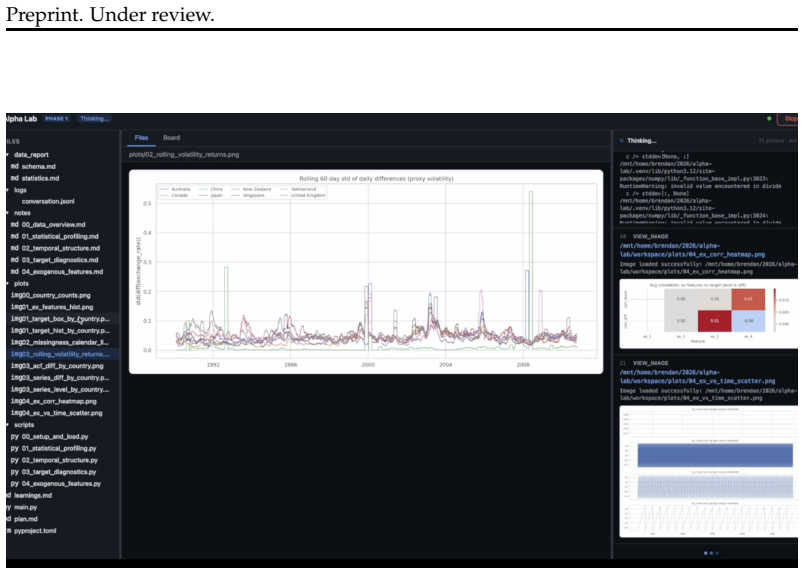
Task: Open image icon for 04_ex_corr_heatmap.png
Action: click(15, 401)
